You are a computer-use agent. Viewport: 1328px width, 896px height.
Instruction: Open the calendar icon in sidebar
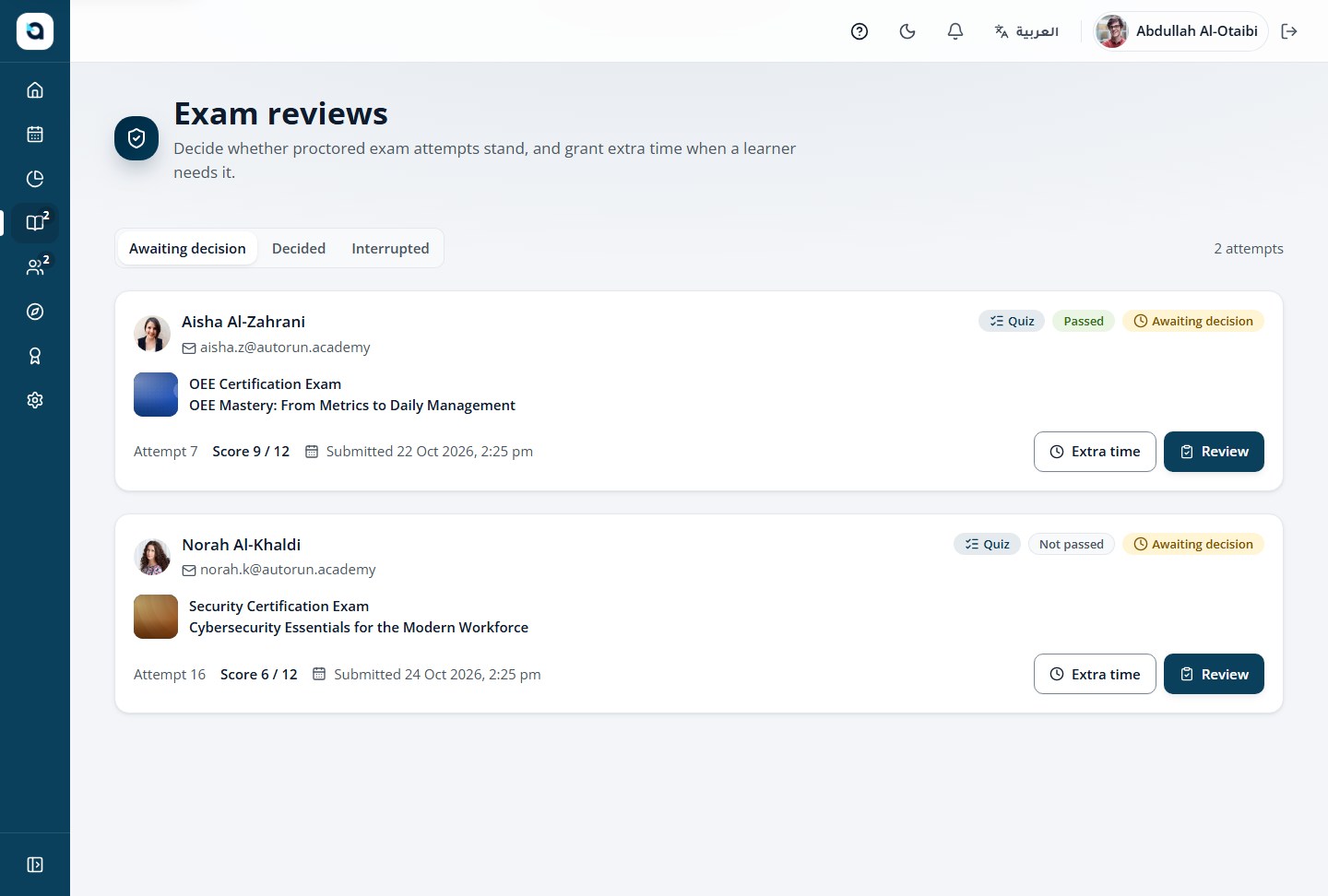tap(35, 135)
